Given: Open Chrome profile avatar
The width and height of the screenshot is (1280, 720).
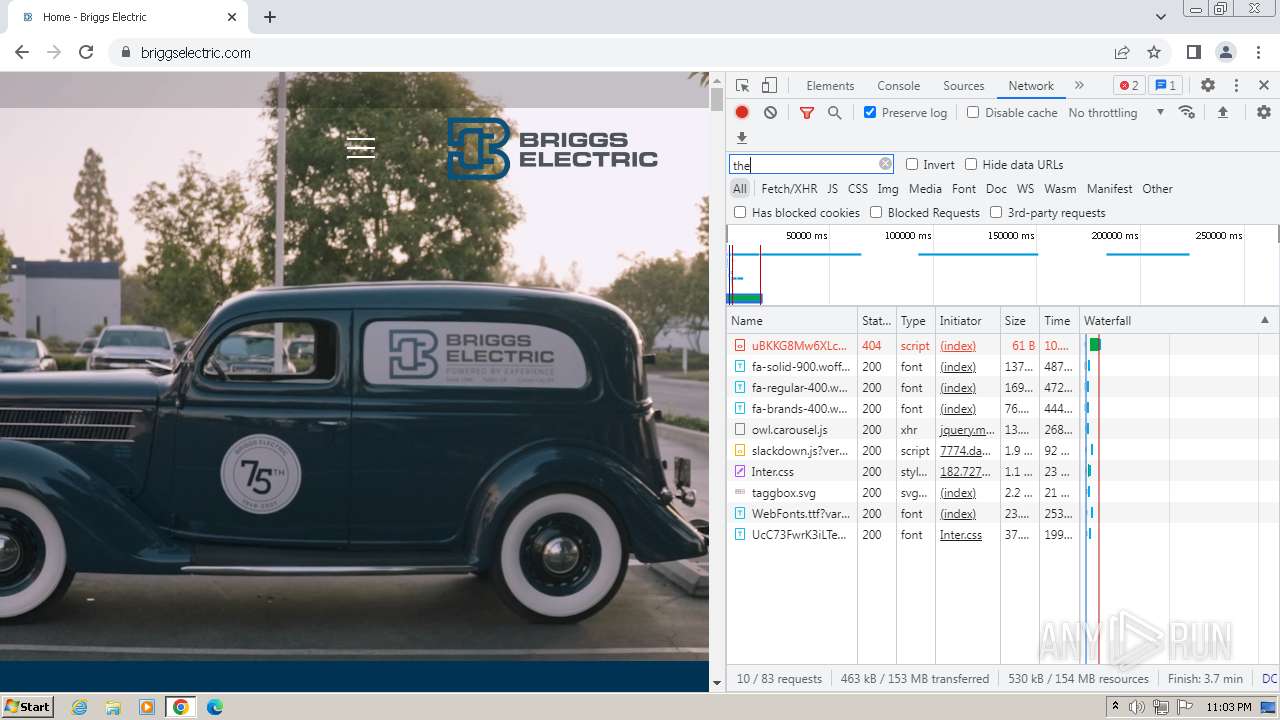Looking at the screenshot, I should pos(1226,52).
